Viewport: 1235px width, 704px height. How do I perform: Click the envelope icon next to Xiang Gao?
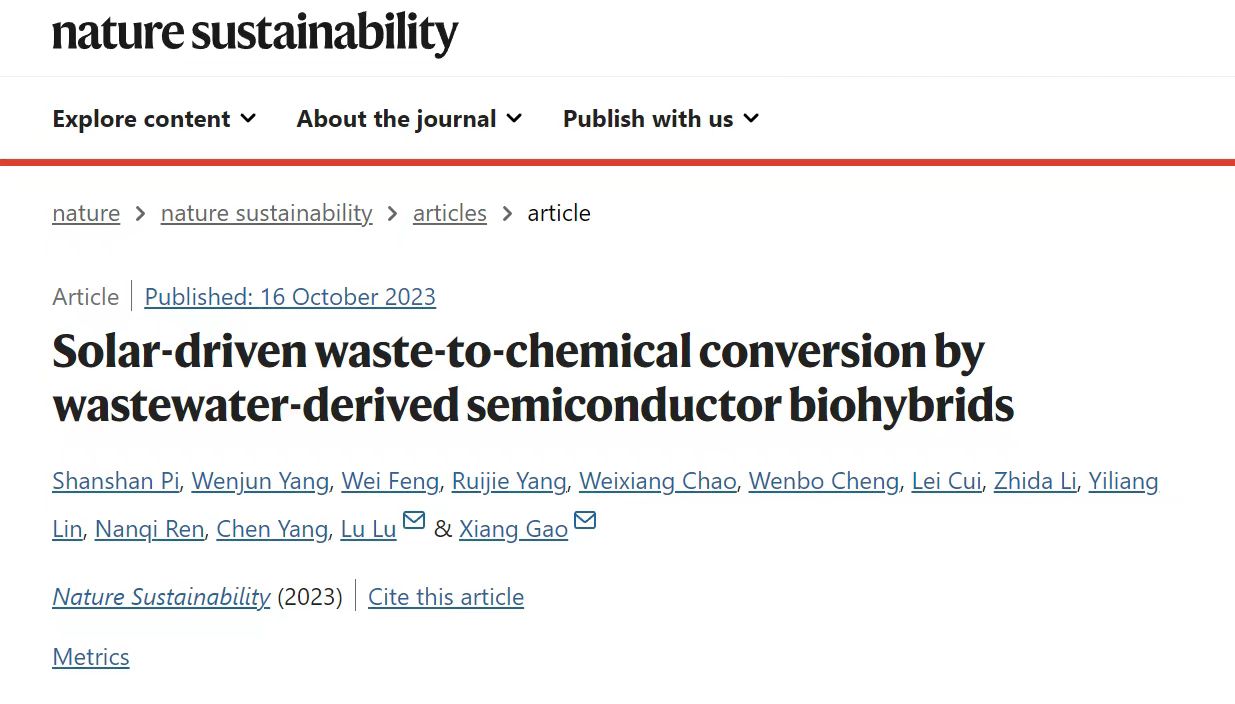[585, 521]
